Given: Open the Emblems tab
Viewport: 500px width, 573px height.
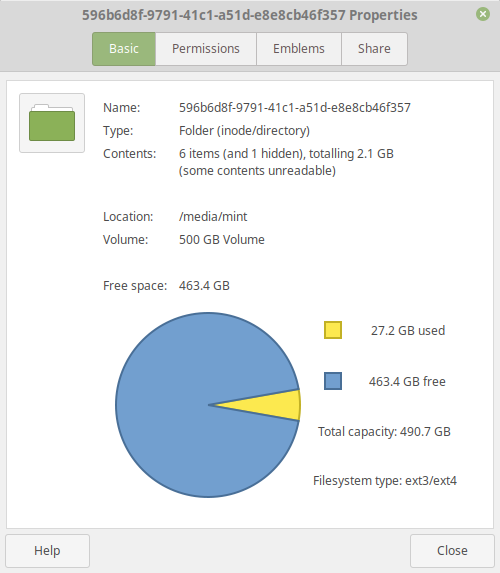Looking at the screenshot, I should point(299,49).
